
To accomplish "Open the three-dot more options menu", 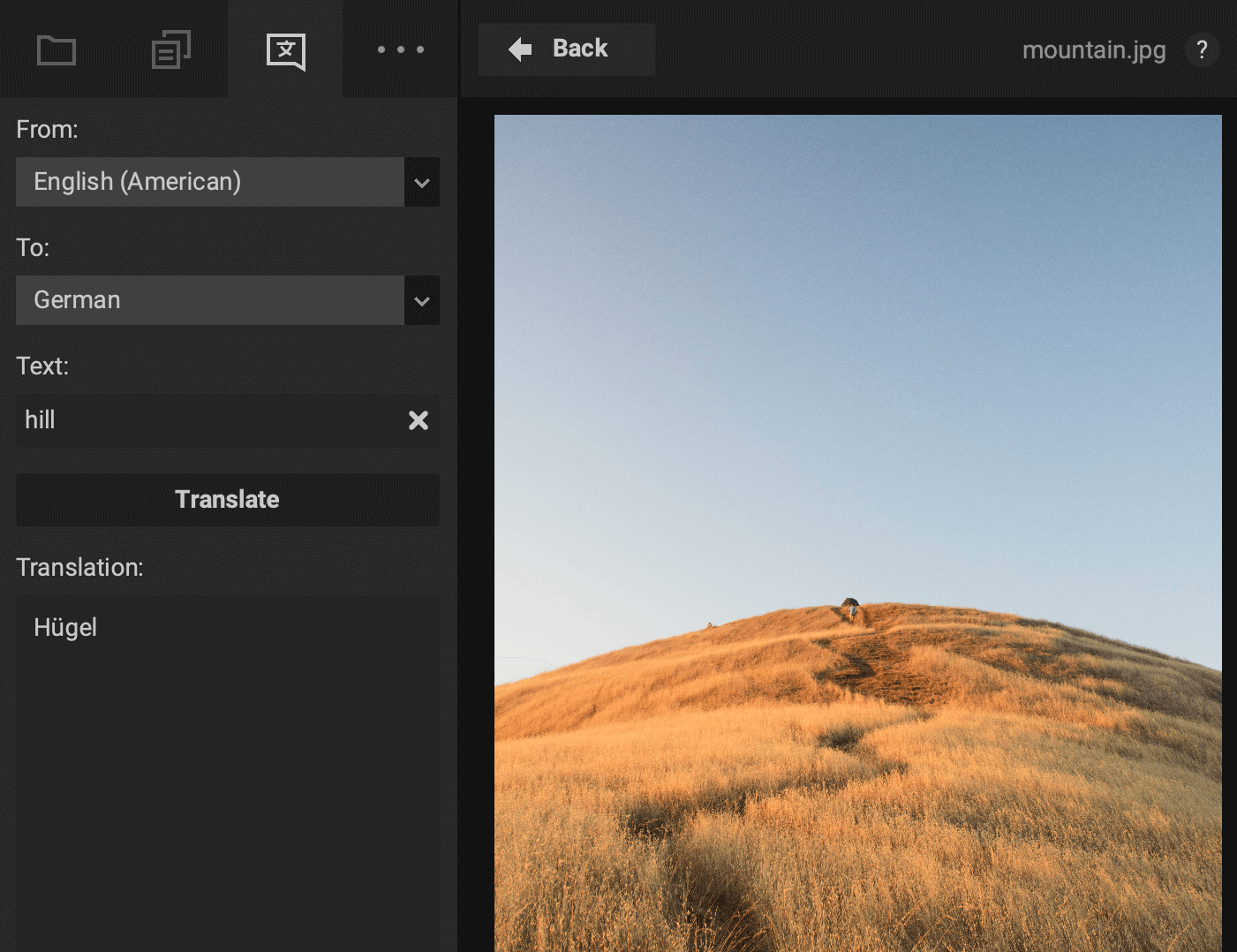I will coord(400,50).
